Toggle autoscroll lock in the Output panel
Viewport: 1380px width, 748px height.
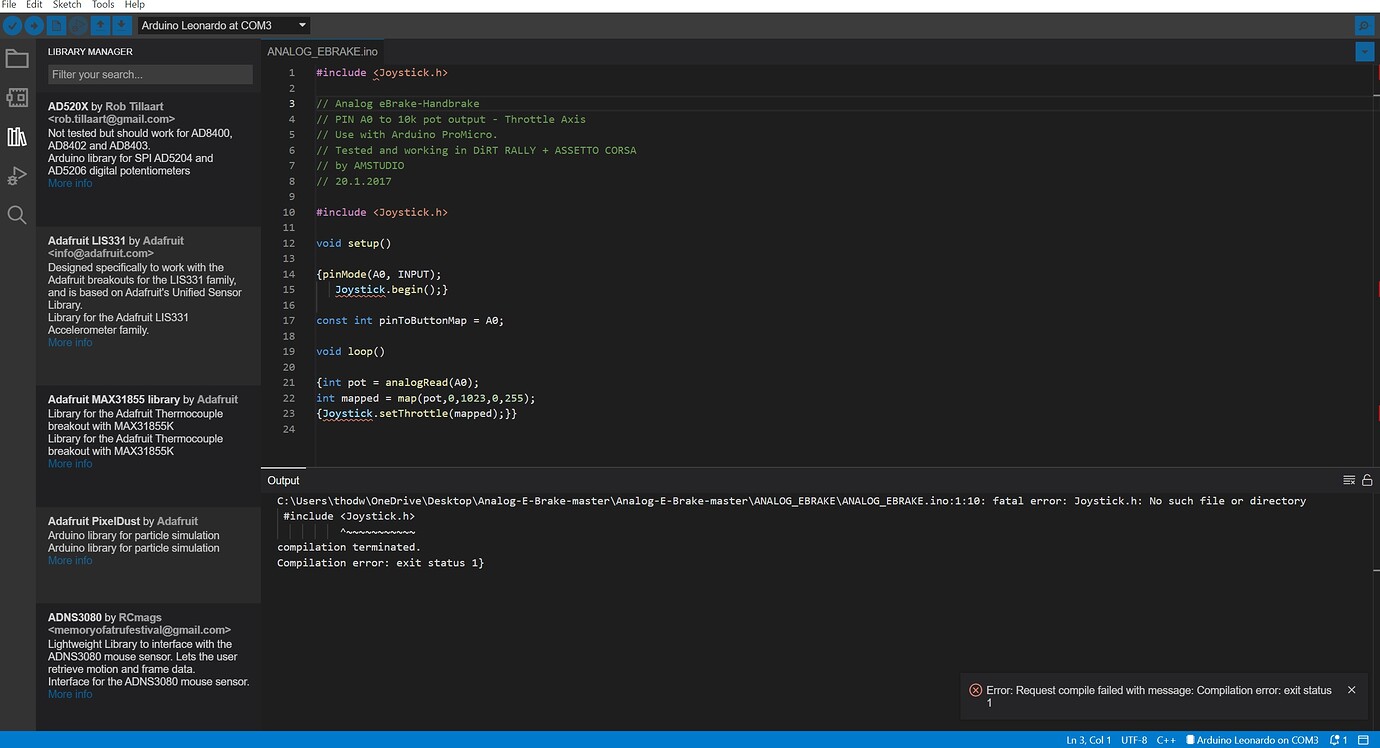click(x=1366, y=479)
